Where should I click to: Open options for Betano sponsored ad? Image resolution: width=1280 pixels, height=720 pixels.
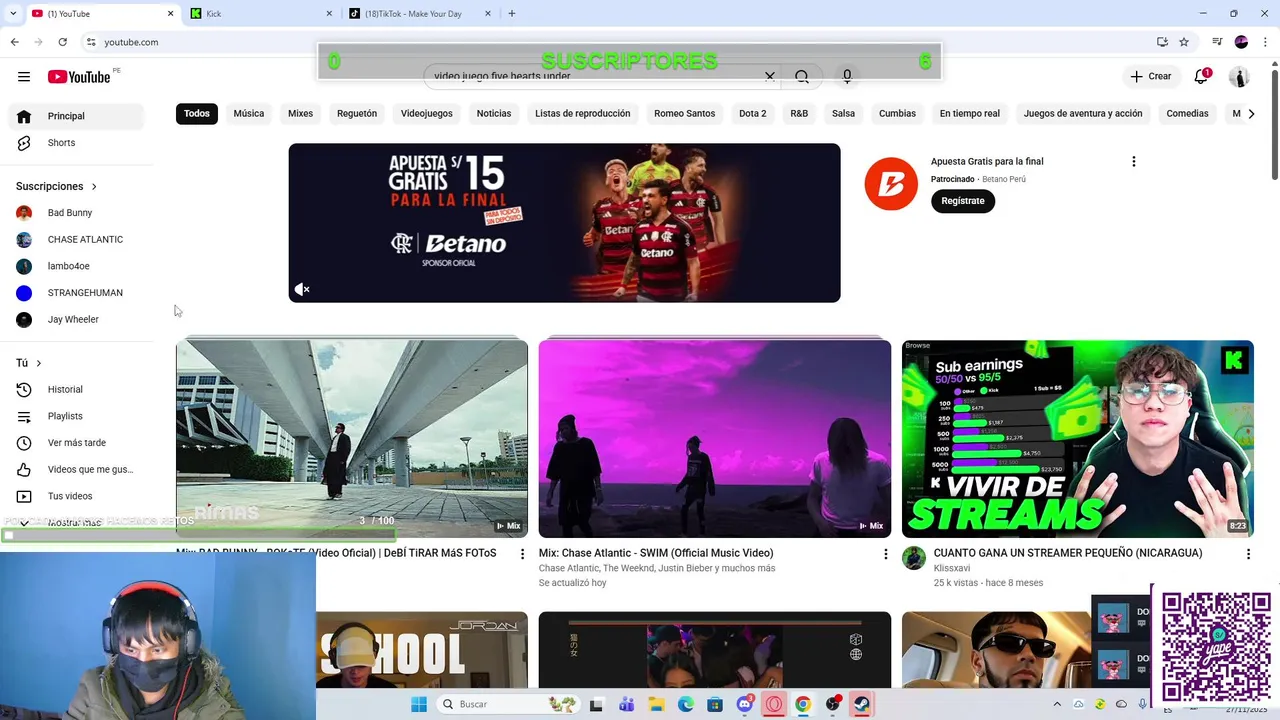click(1133, 161)
